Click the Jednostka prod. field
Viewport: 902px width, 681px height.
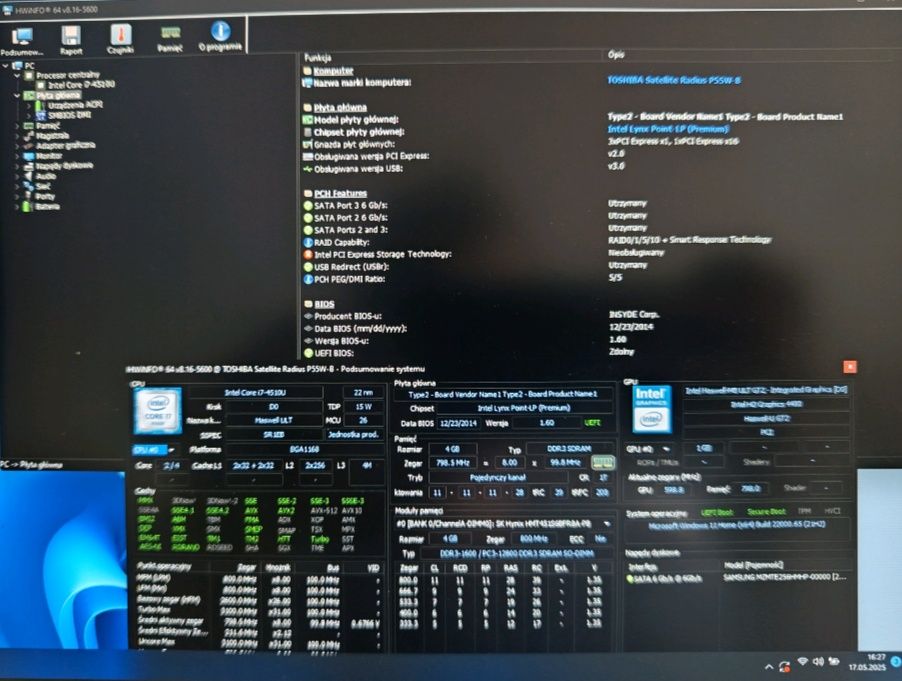(x=354, y=434)
